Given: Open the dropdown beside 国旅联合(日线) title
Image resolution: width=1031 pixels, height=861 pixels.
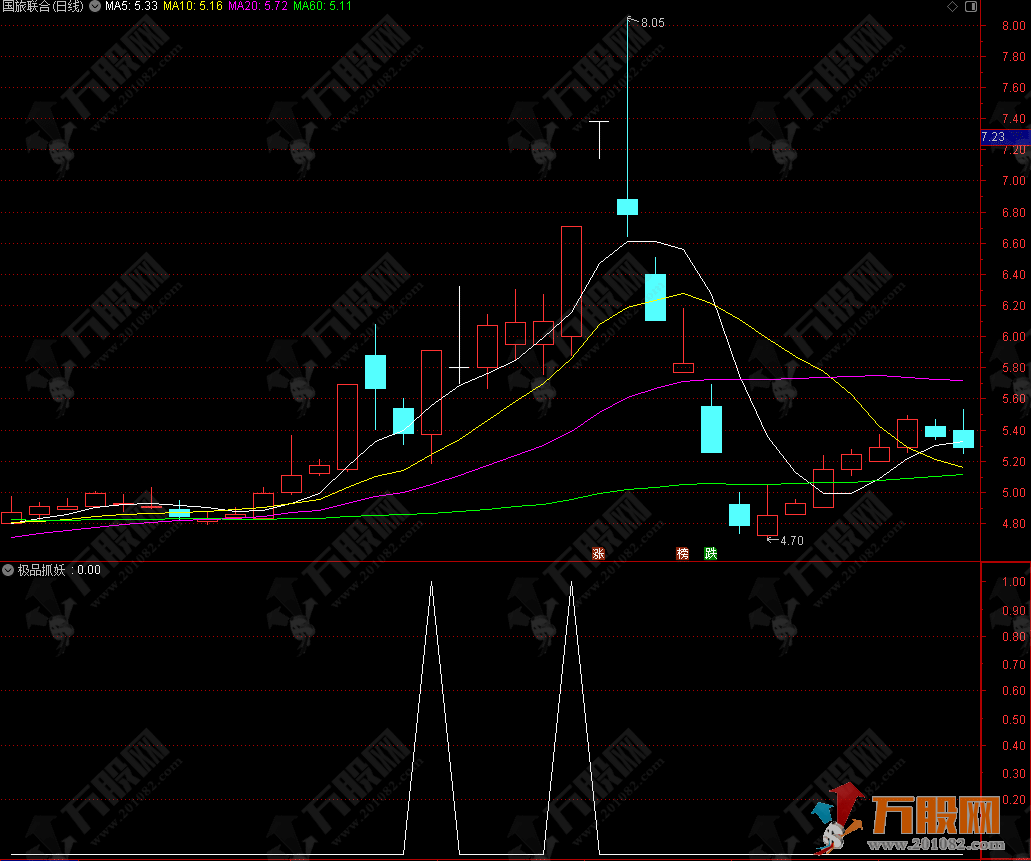Looking at the screenshot, I should (95, 7).
